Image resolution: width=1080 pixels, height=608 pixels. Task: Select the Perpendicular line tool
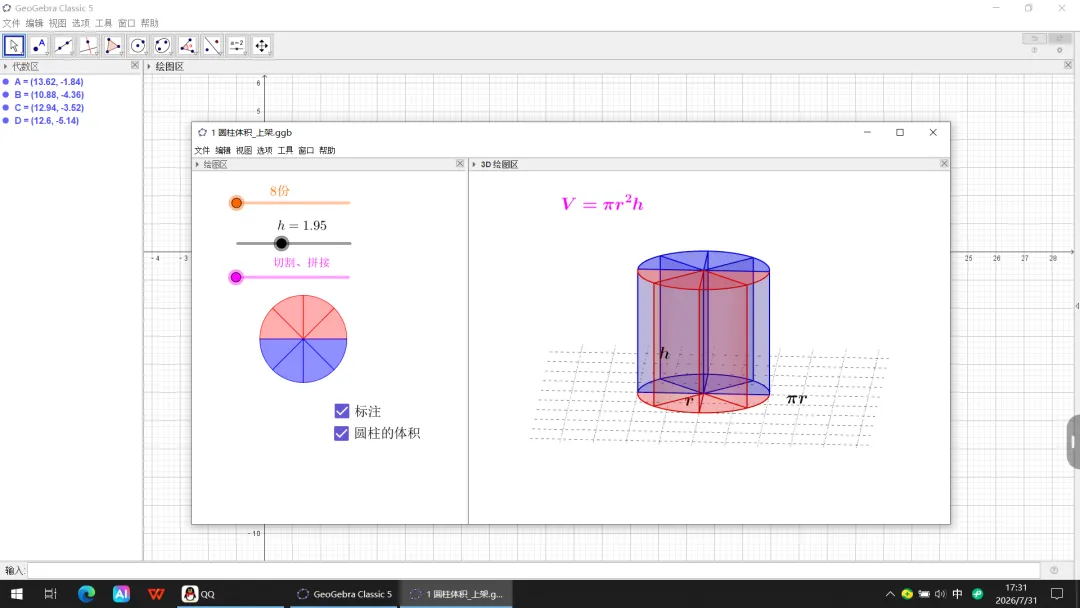88,45
